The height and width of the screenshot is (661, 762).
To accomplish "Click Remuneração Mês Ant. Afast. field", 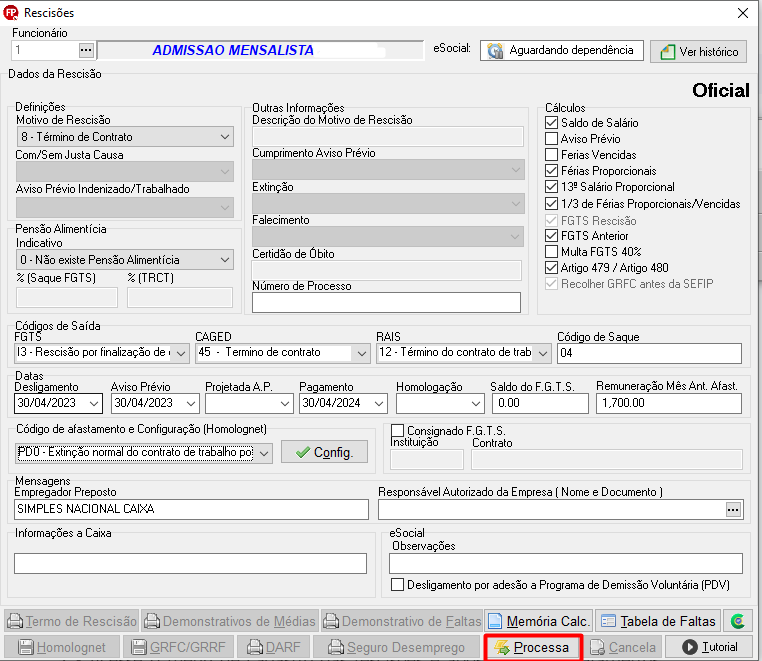I will pos(669,403).
